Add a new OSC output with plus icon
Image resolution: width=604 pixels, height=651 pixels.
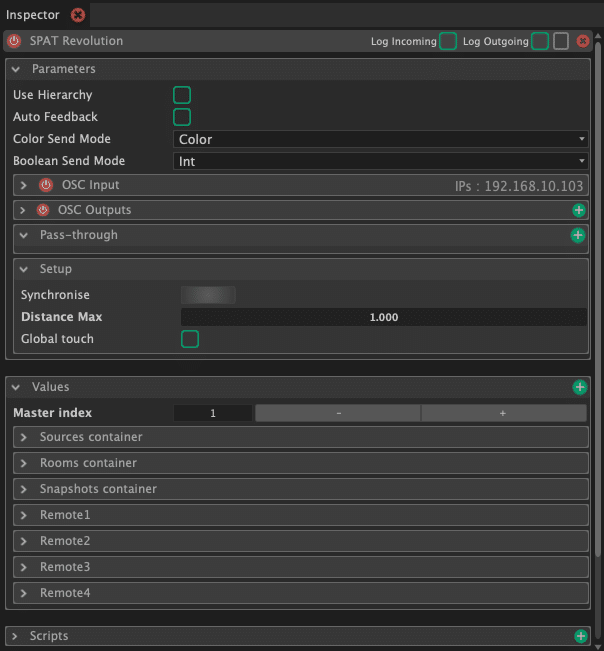pyautogui.click(x=578, y=210)
